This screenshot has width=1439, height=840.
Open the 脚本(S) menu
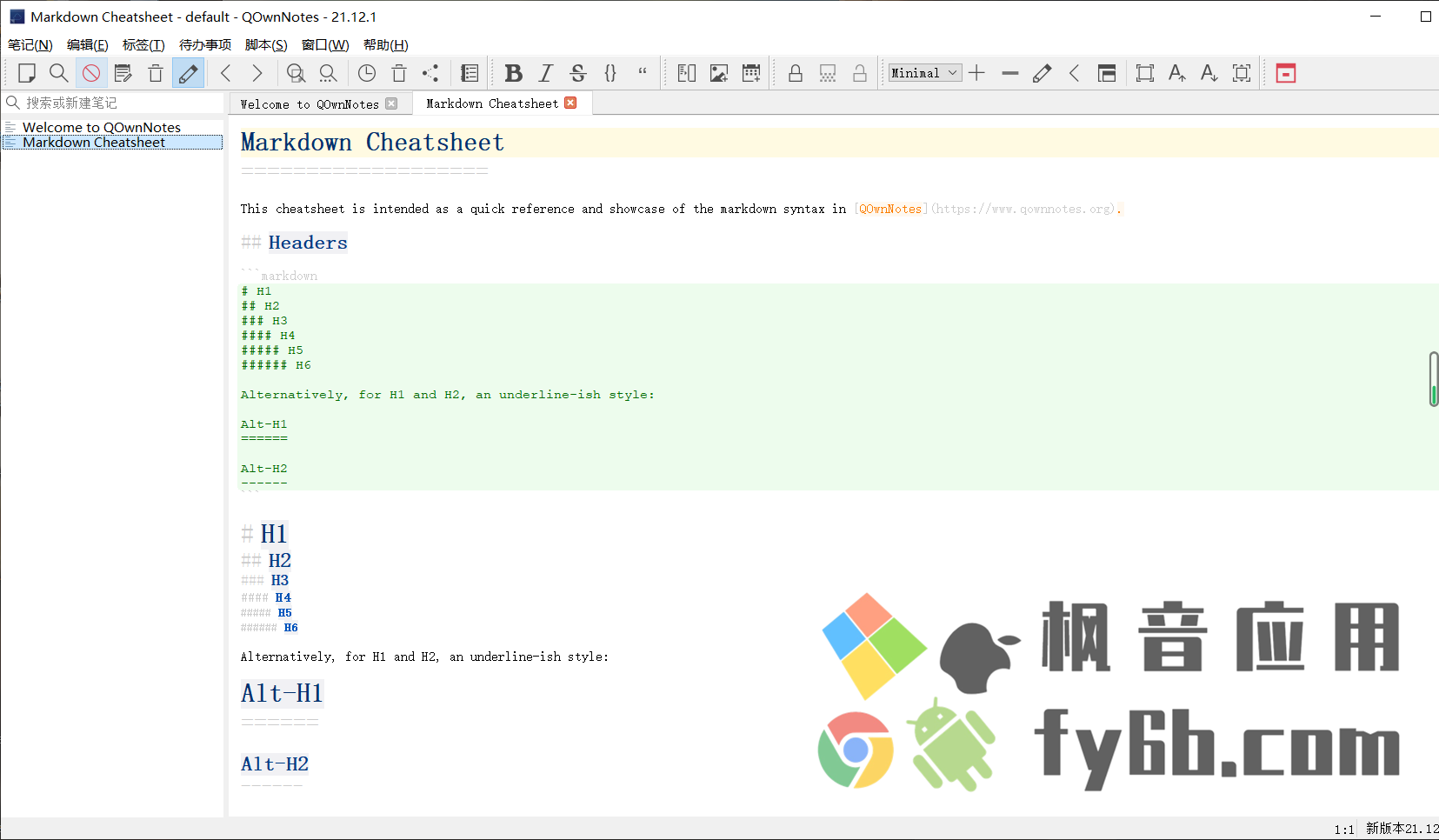pyautogui.click(x=266, y=45)
